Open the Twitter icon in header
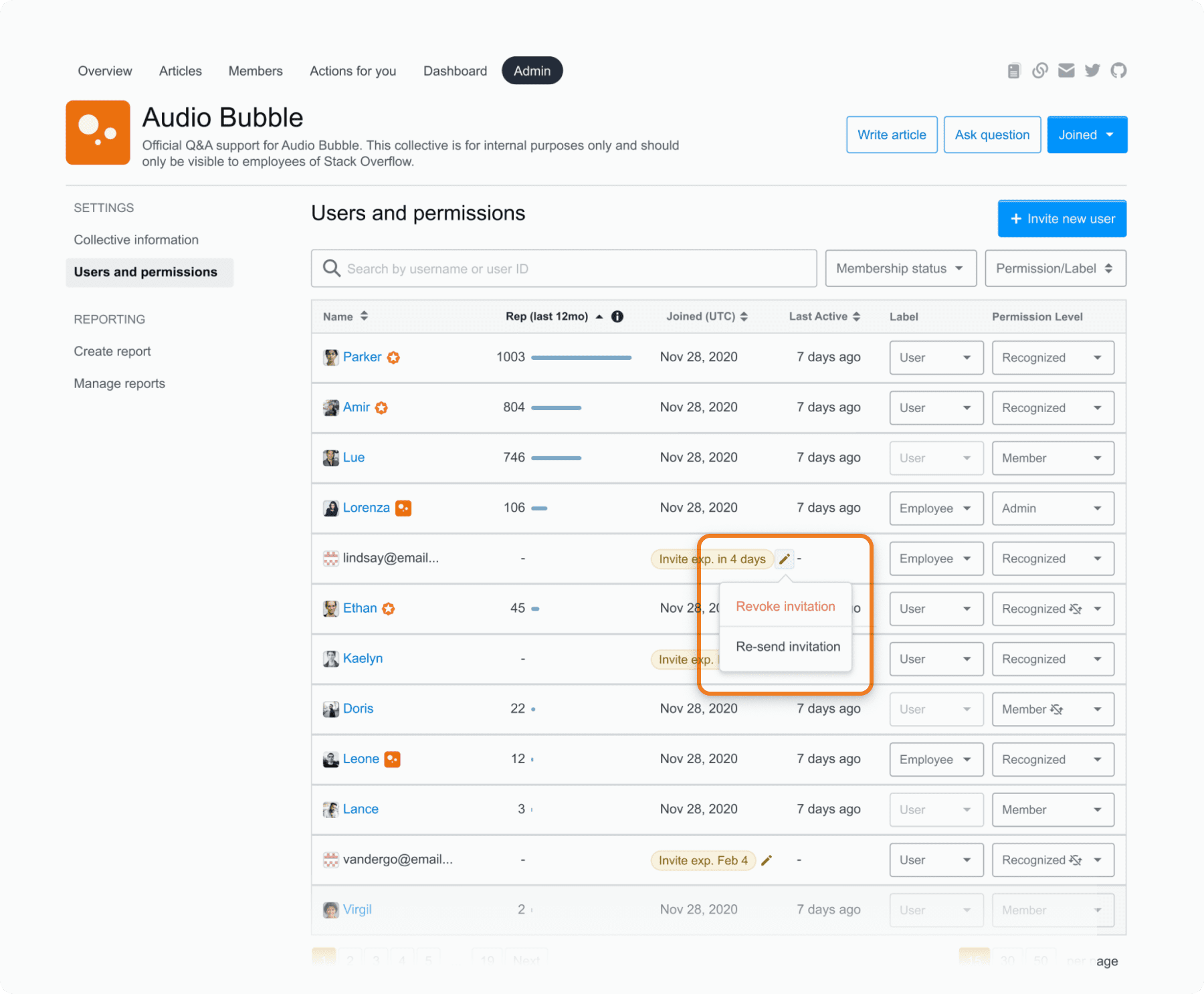1204x994 pixels. point(1092,71)
